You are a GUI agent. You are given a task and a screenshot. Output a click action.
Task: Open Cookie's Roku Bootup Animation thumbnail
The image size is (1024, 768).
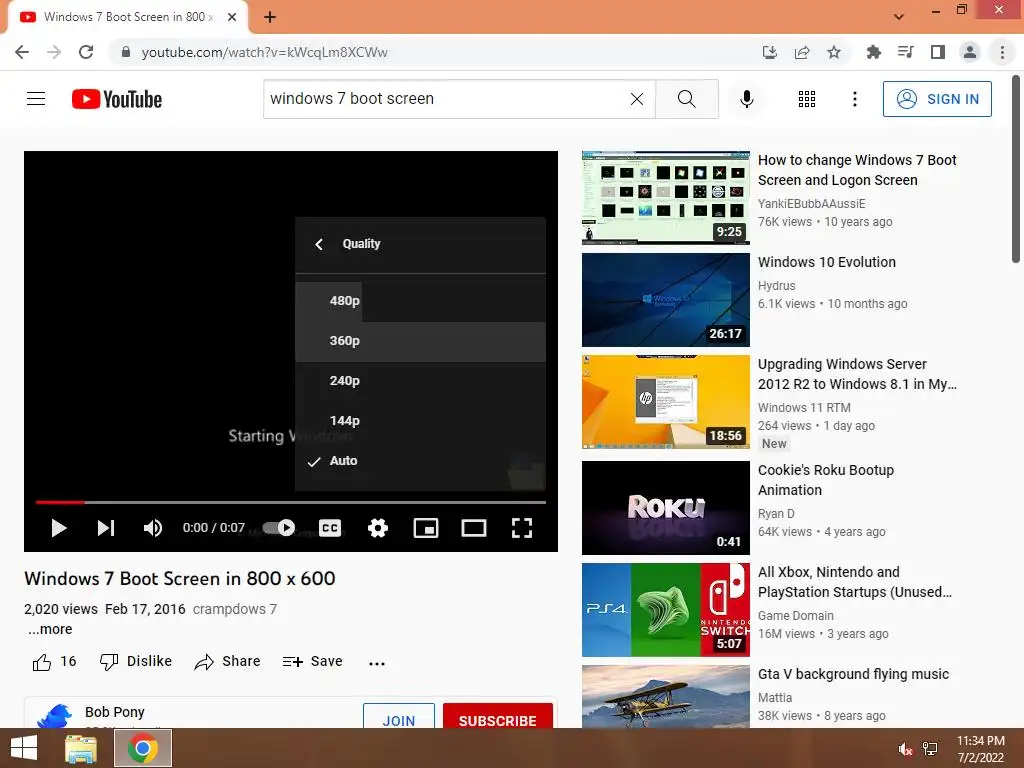pos(665,508)
